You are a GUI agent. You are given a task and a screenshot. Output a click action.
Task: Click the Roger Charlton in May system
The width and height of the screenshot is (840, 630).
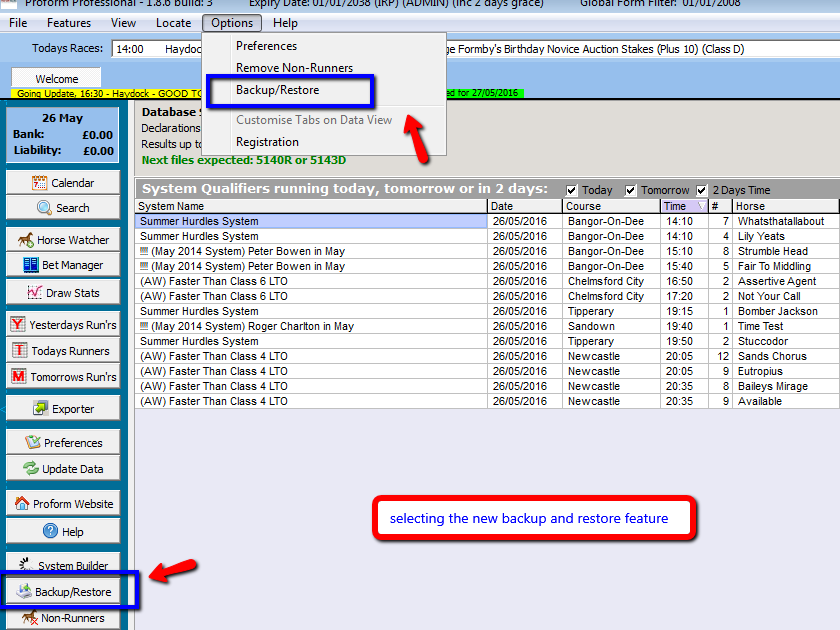(311, 326)
